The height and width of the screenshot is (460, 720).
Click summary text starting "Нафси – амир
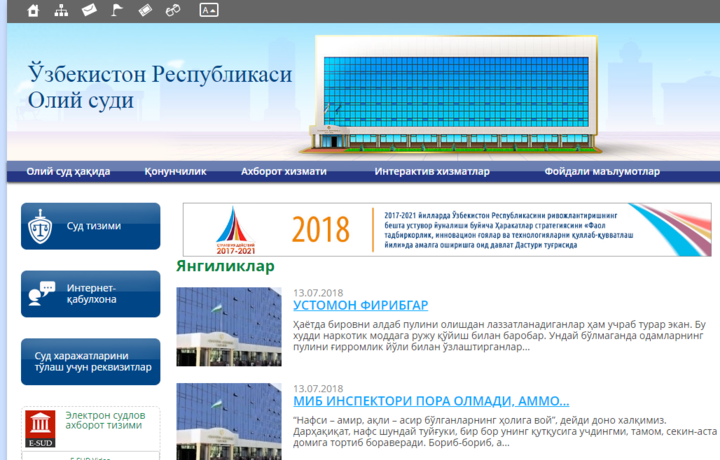click(x=505, y=432)
